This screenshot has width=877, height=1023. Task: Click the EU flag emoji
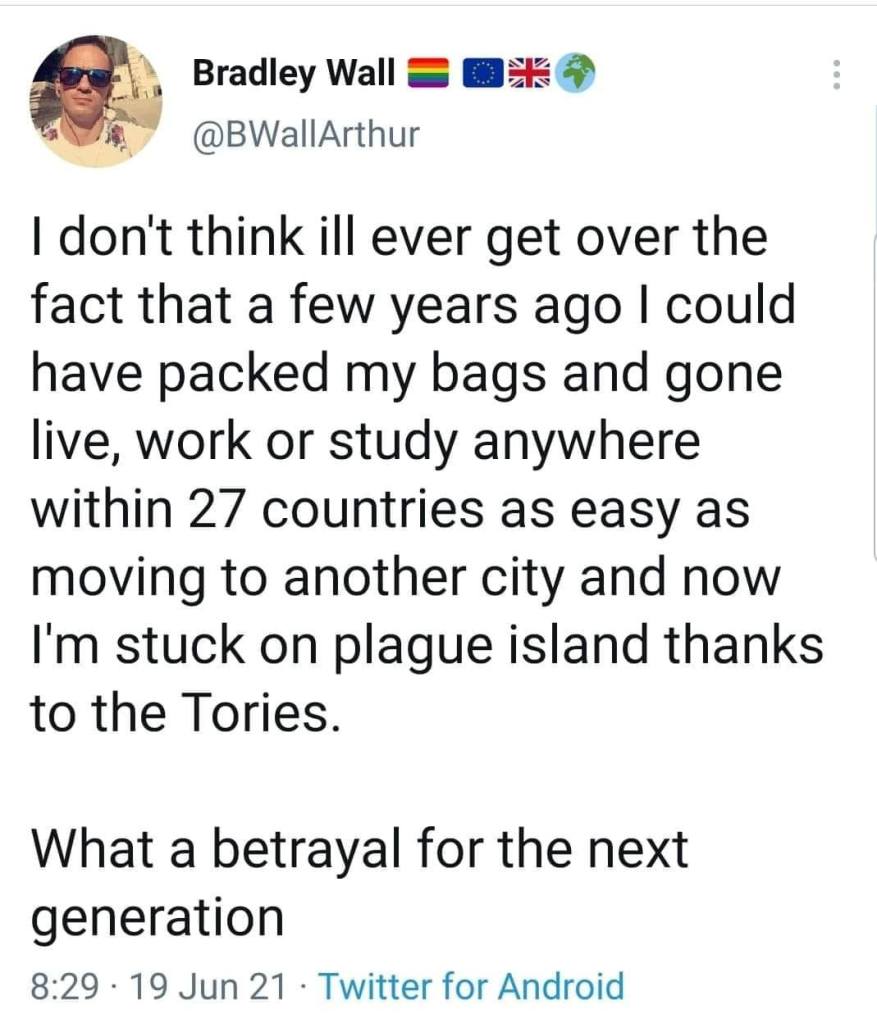coord(483,74)
